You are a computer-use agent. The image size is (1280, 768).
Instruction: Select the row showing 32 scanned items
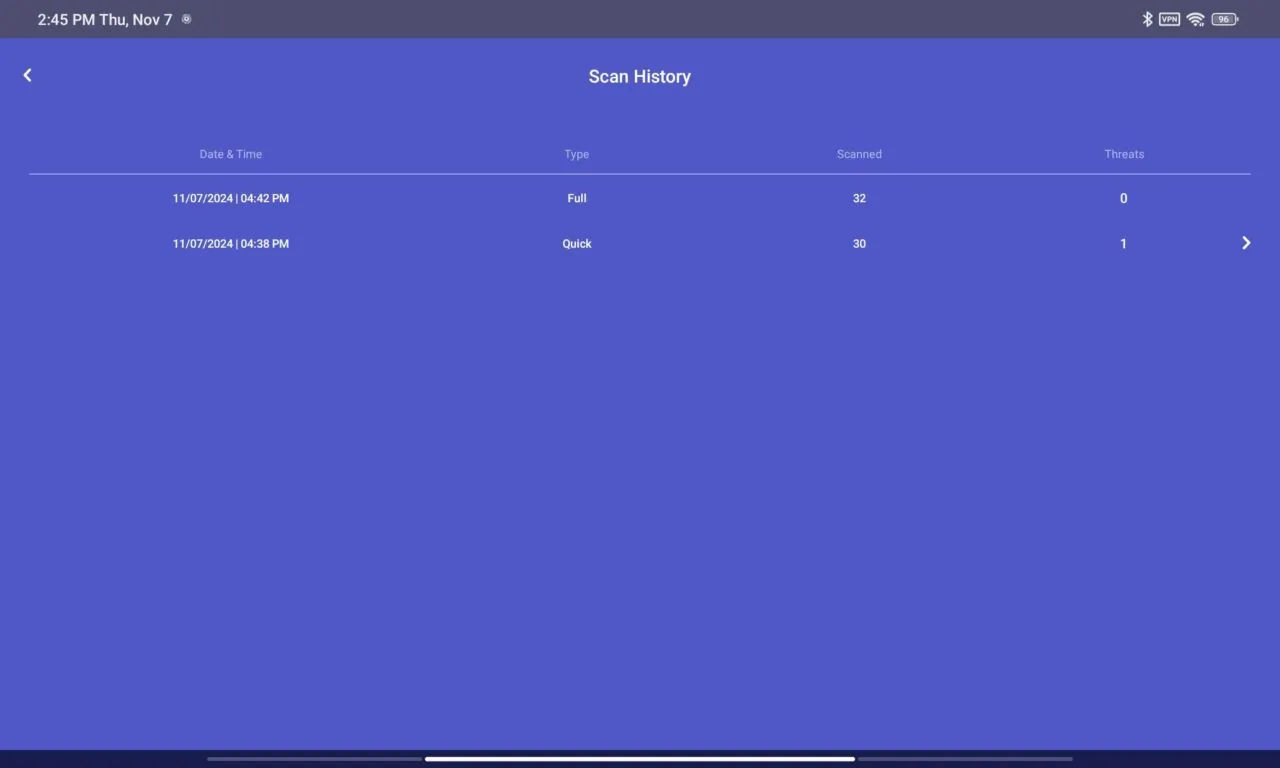pos(859,198)
